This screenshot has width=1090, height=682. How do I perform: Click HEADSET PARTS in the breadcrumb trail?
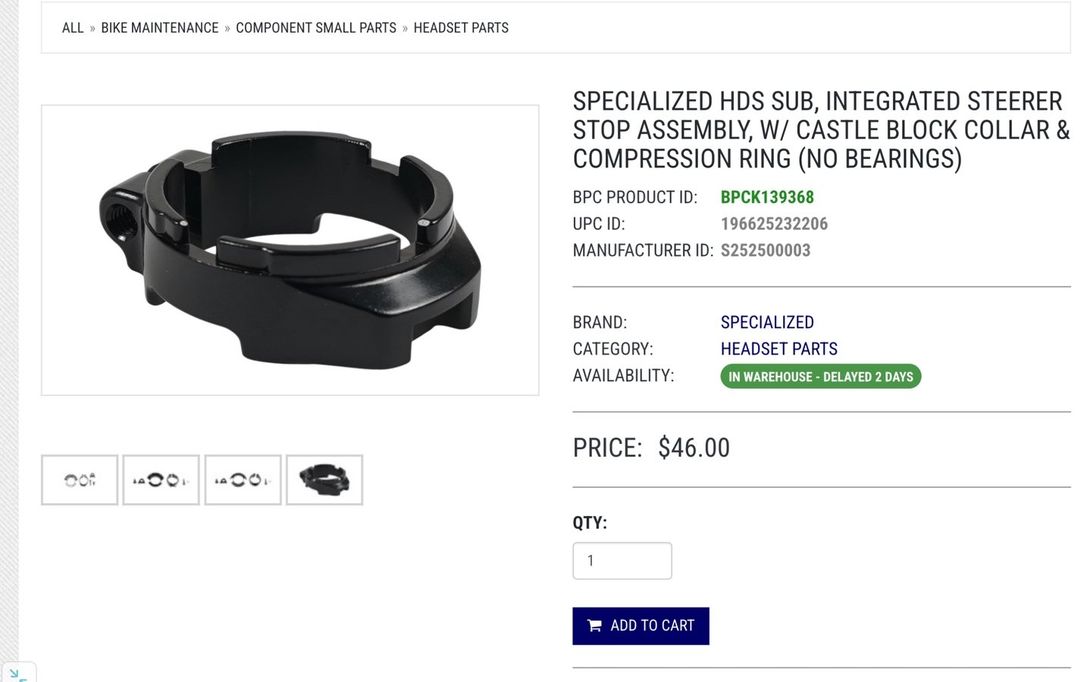click(461, 28)
